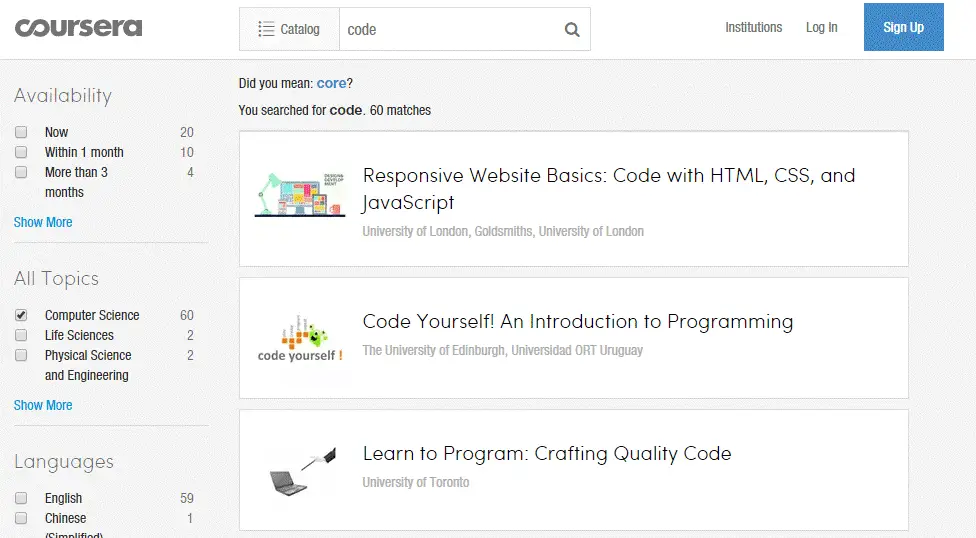976x538 pixels.
Task: Follow the 'core' suggestion link
Action: [331, 83]
